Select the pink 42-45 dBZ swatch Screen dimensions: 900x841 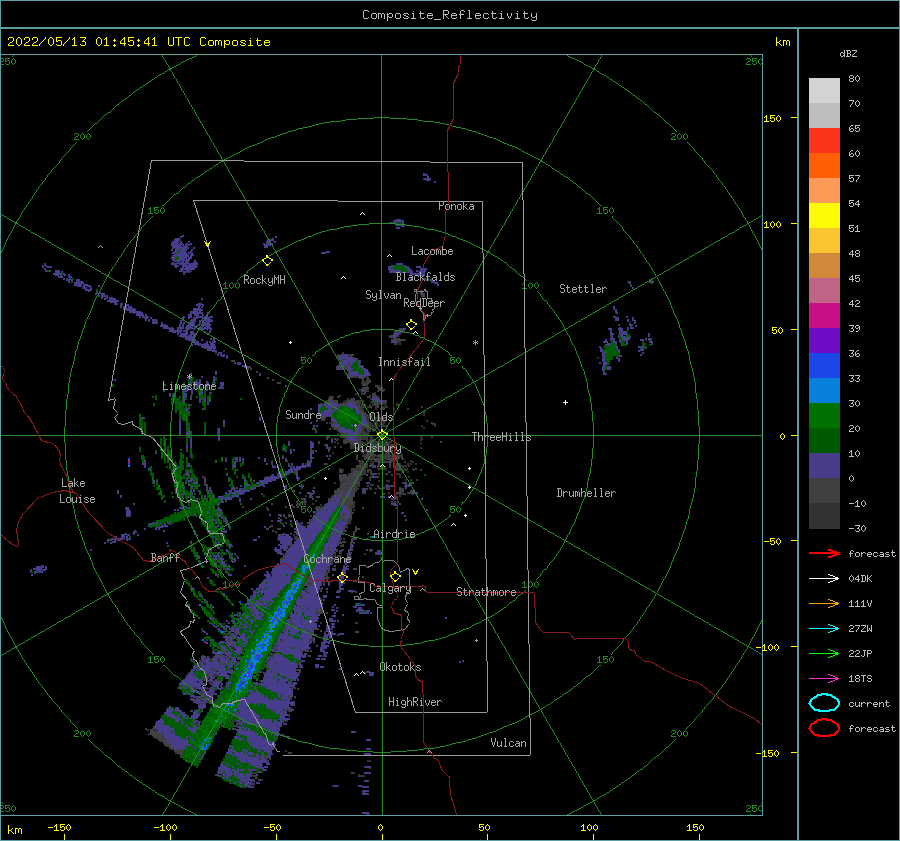click(824, 290)
